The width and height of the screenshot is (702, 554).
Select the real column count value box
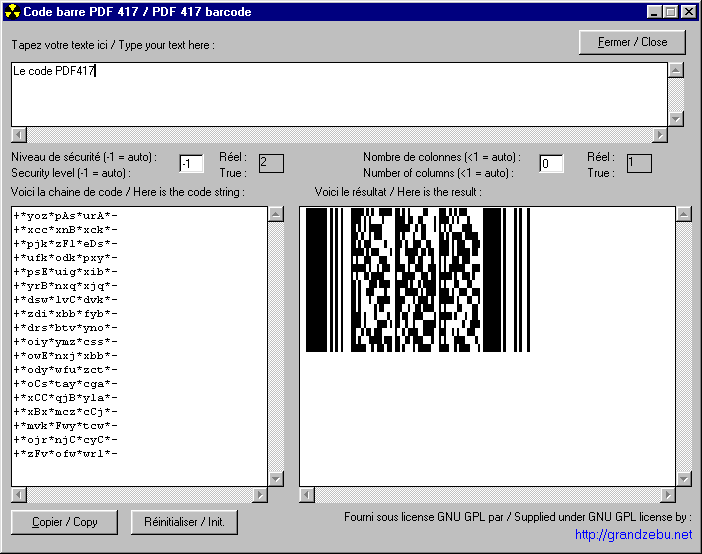click(x=639, y=163)
